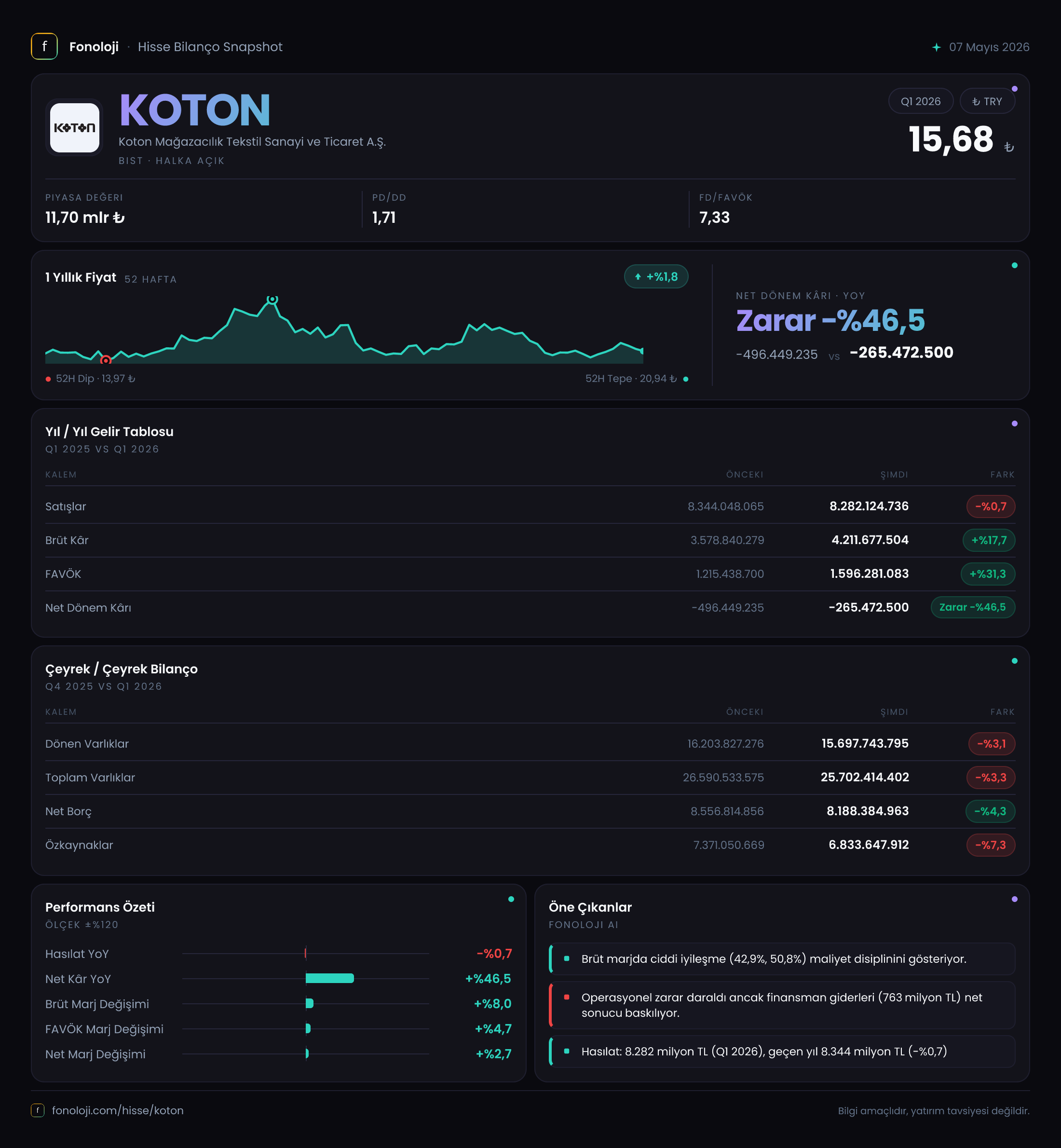Click the Brüt Marj Değişimi +%8,0 value

492,1004
